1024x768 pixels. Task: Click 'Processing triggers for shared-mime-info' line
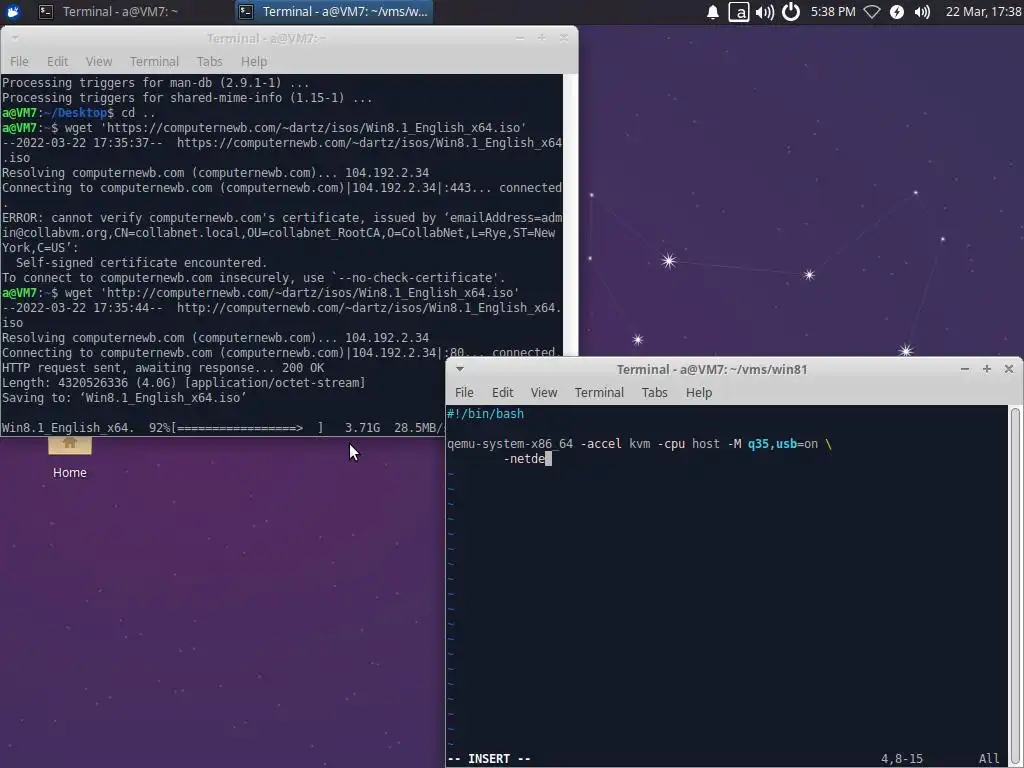(187, 97)
